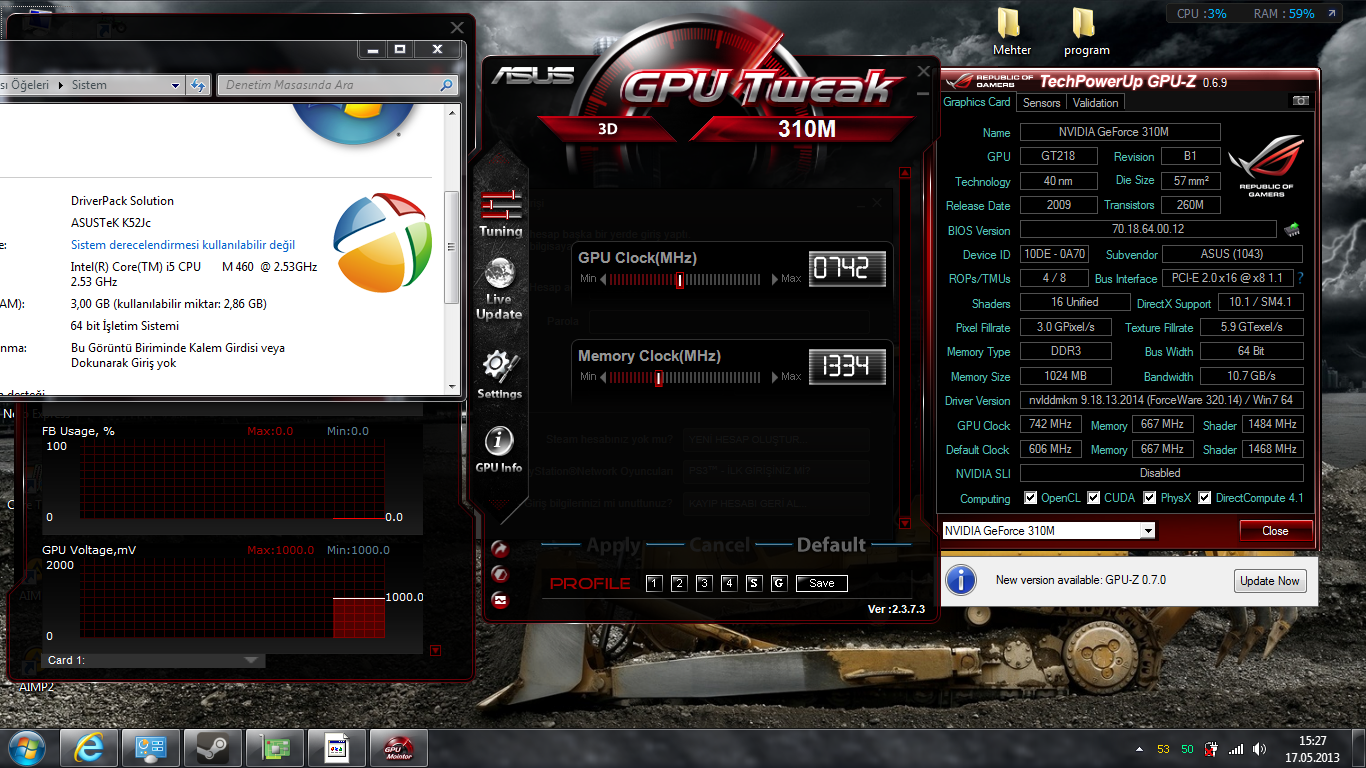Open the program folder on desktop
Screen dimensions: 1366x768
pos(1086,33)
